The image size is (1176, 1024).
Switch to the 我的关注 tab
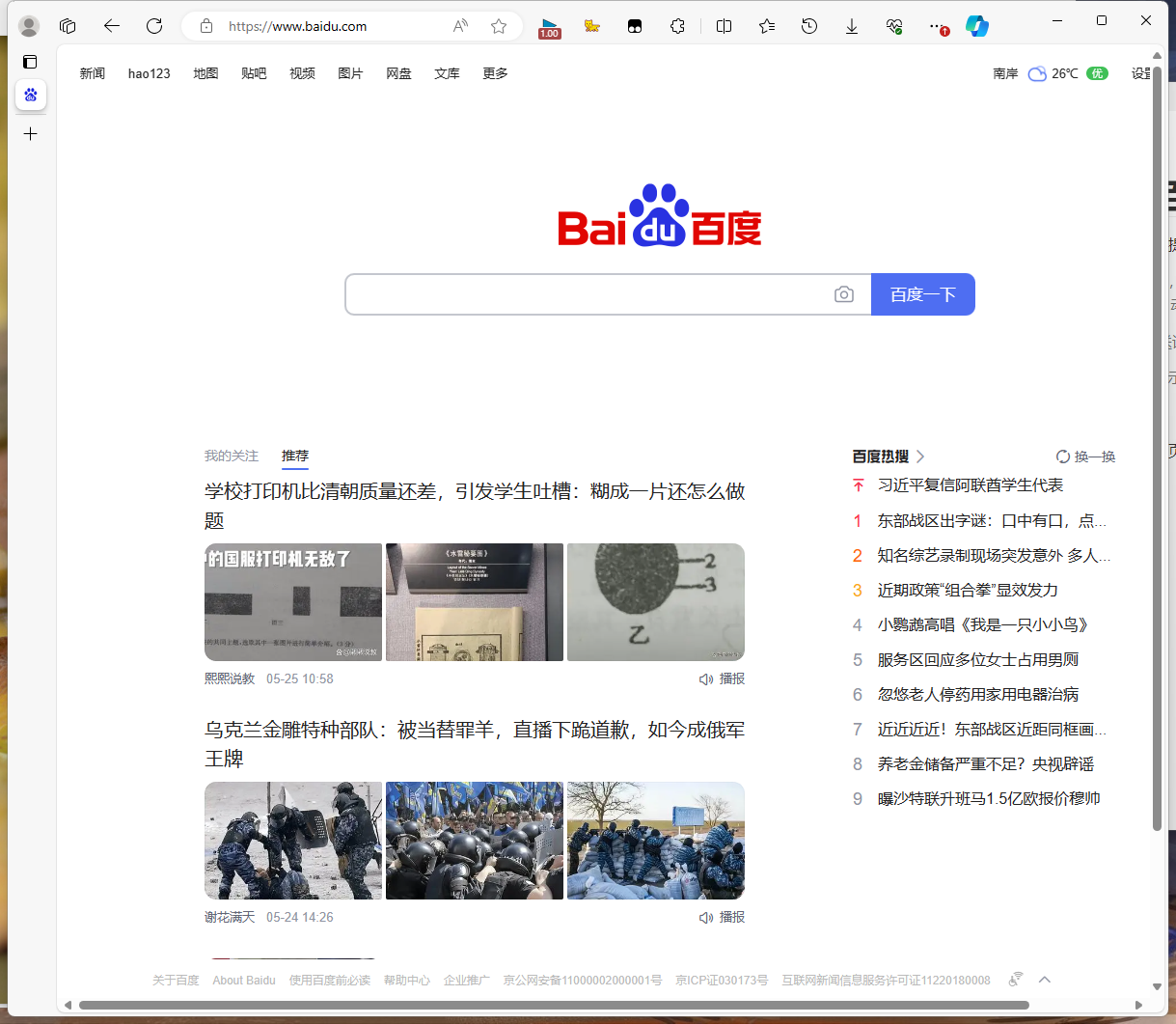click(232, 456)
